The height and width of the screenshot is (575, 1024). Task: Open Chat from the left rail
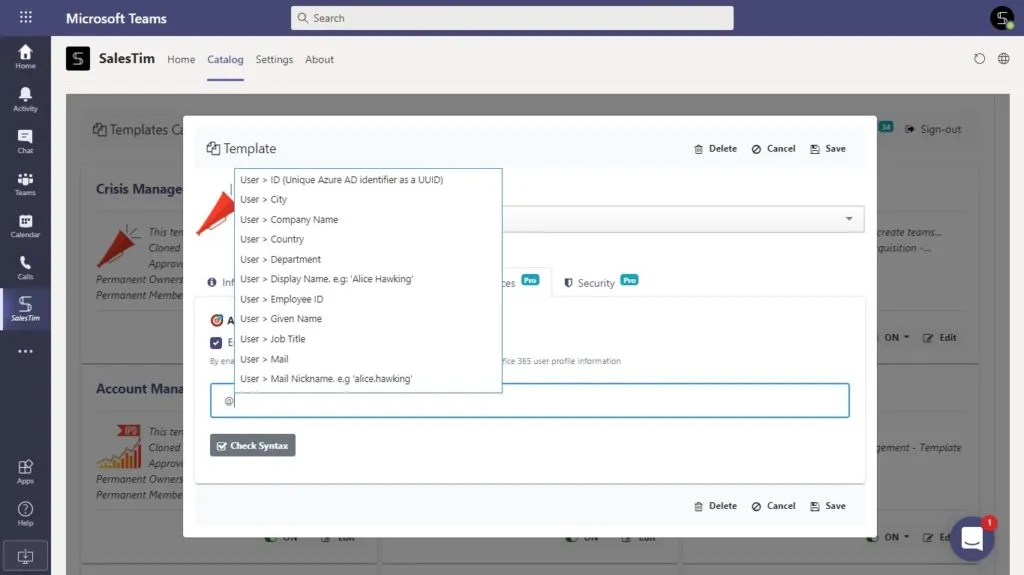25,141
